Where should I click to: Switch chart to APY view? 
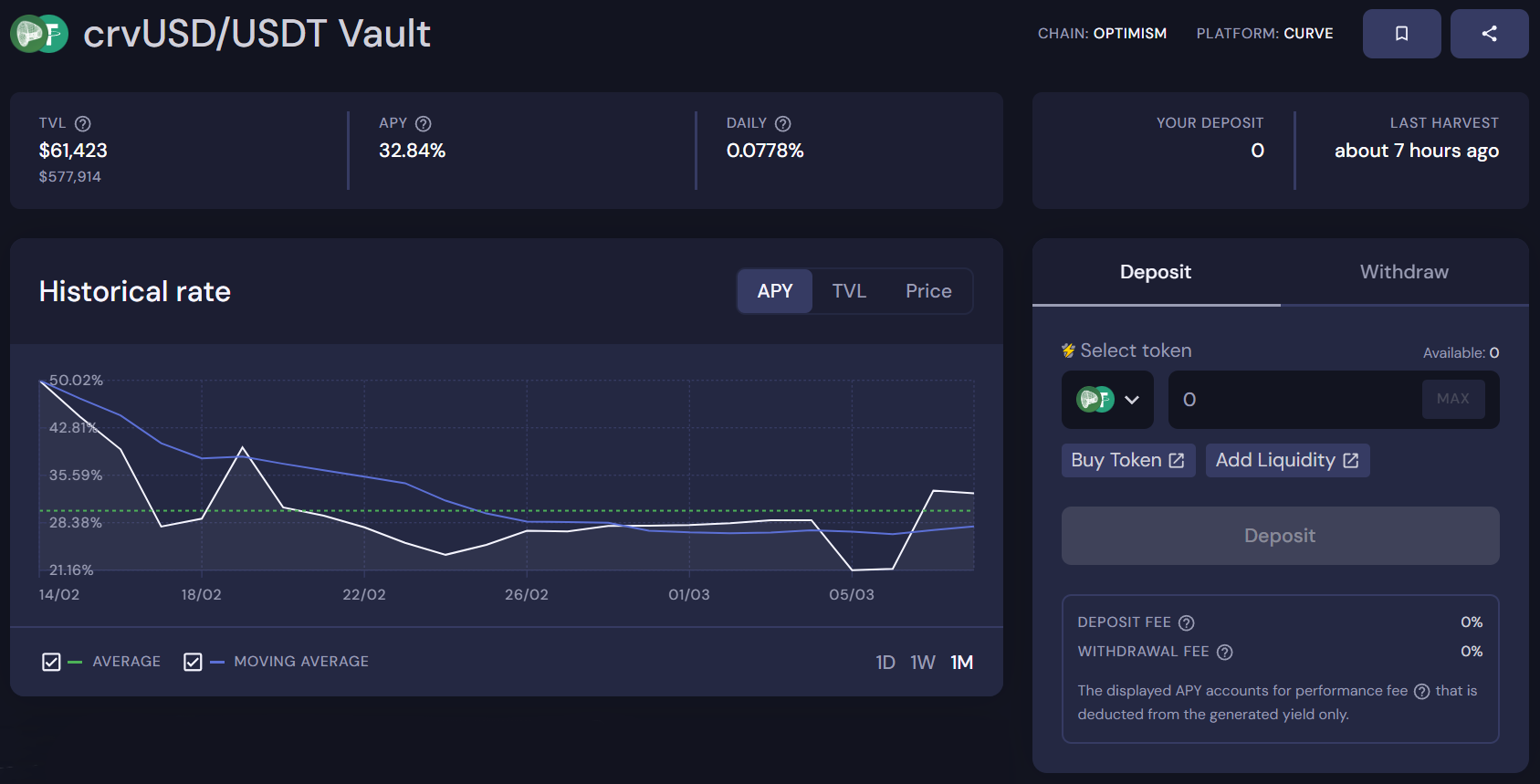pyautogui.click(x=775, y=291)
